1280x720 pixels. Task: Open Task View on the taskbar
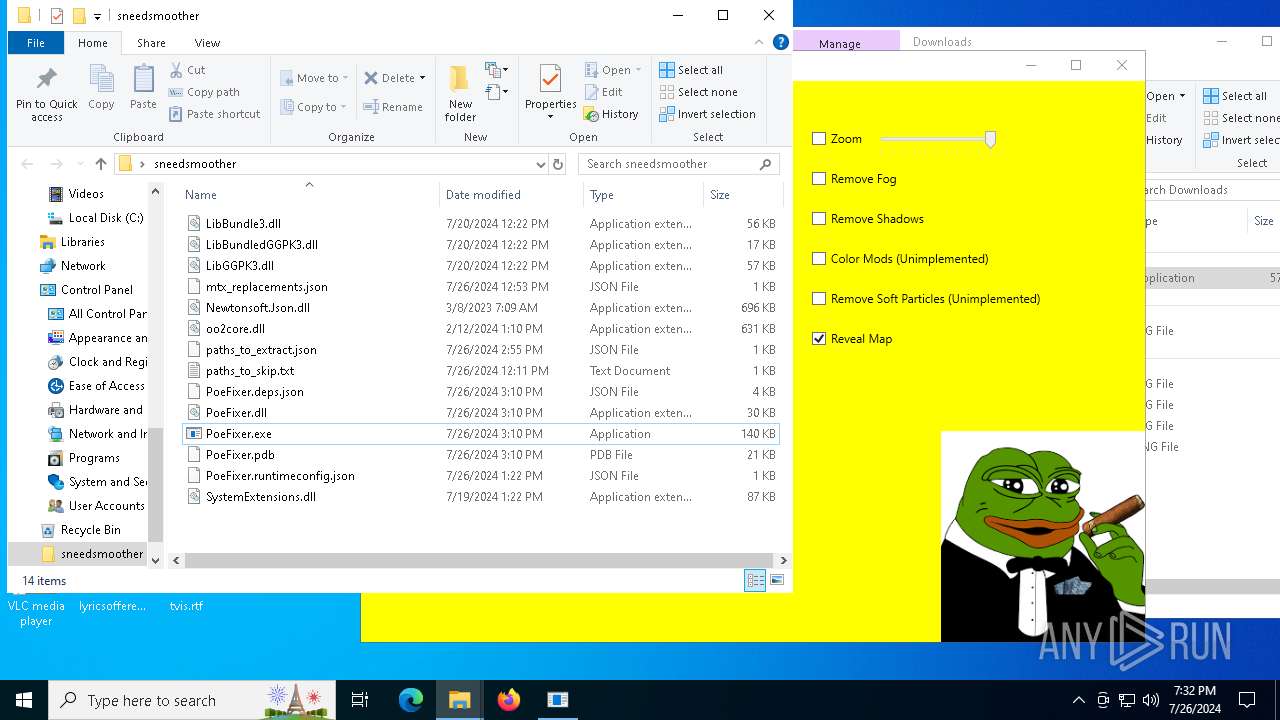360,700
